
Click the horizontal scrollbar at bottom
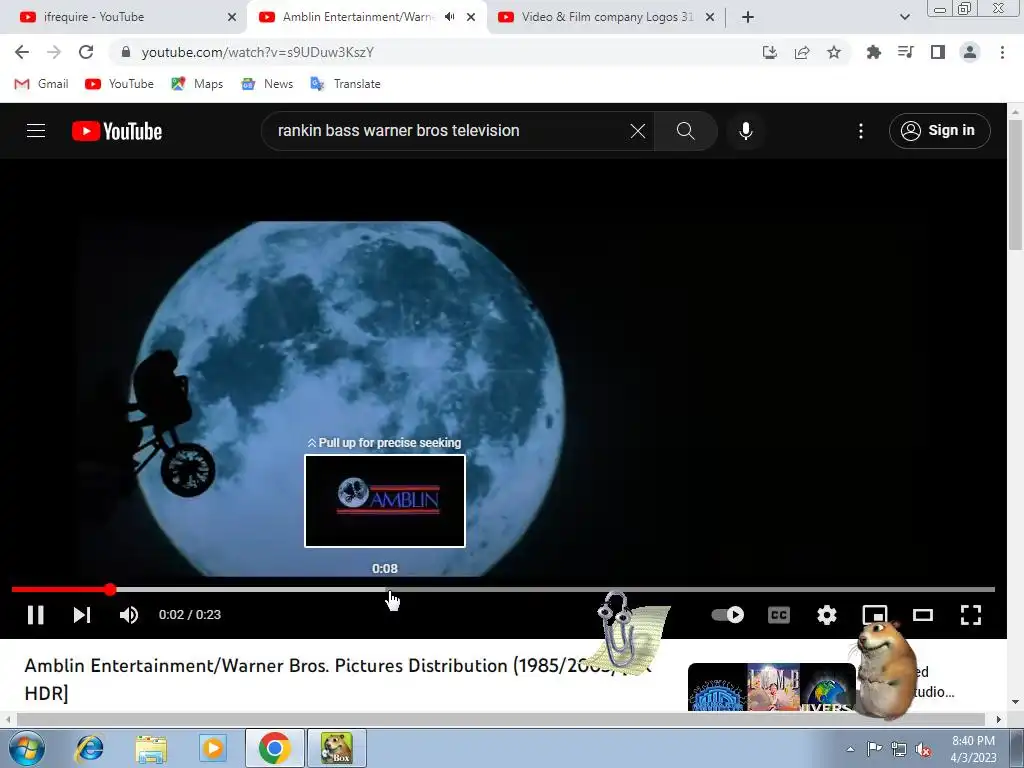point(503,719)
